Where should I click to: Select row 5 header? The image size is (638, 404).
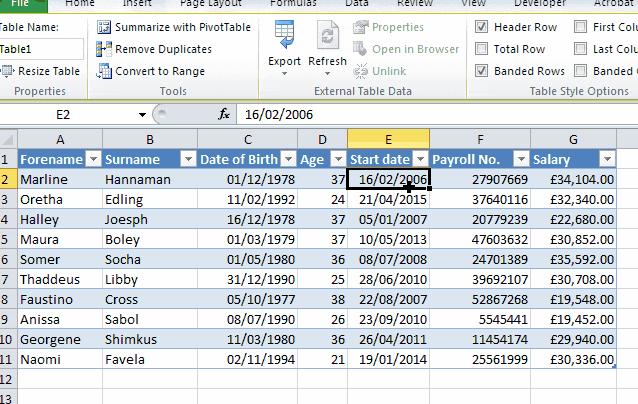(9, 239)
